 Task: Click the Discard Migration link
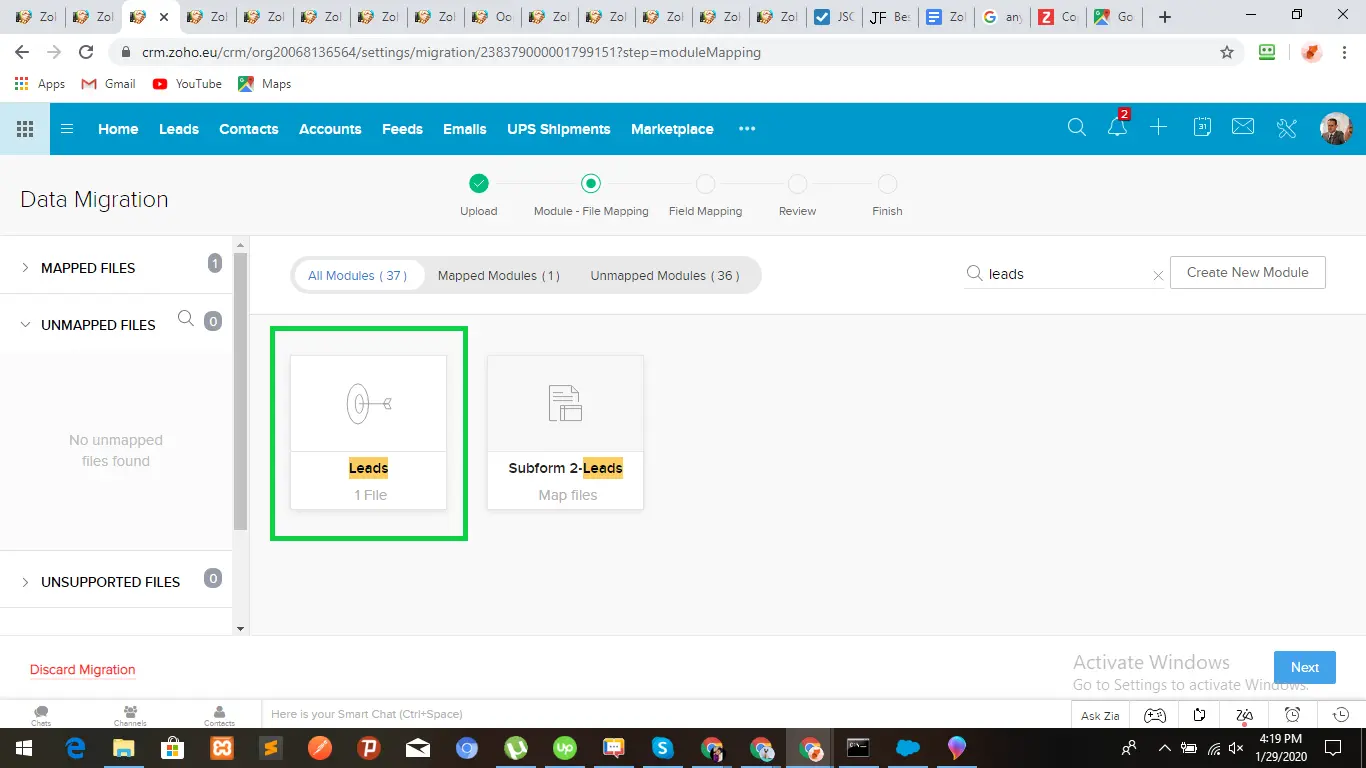coord(82,669)
